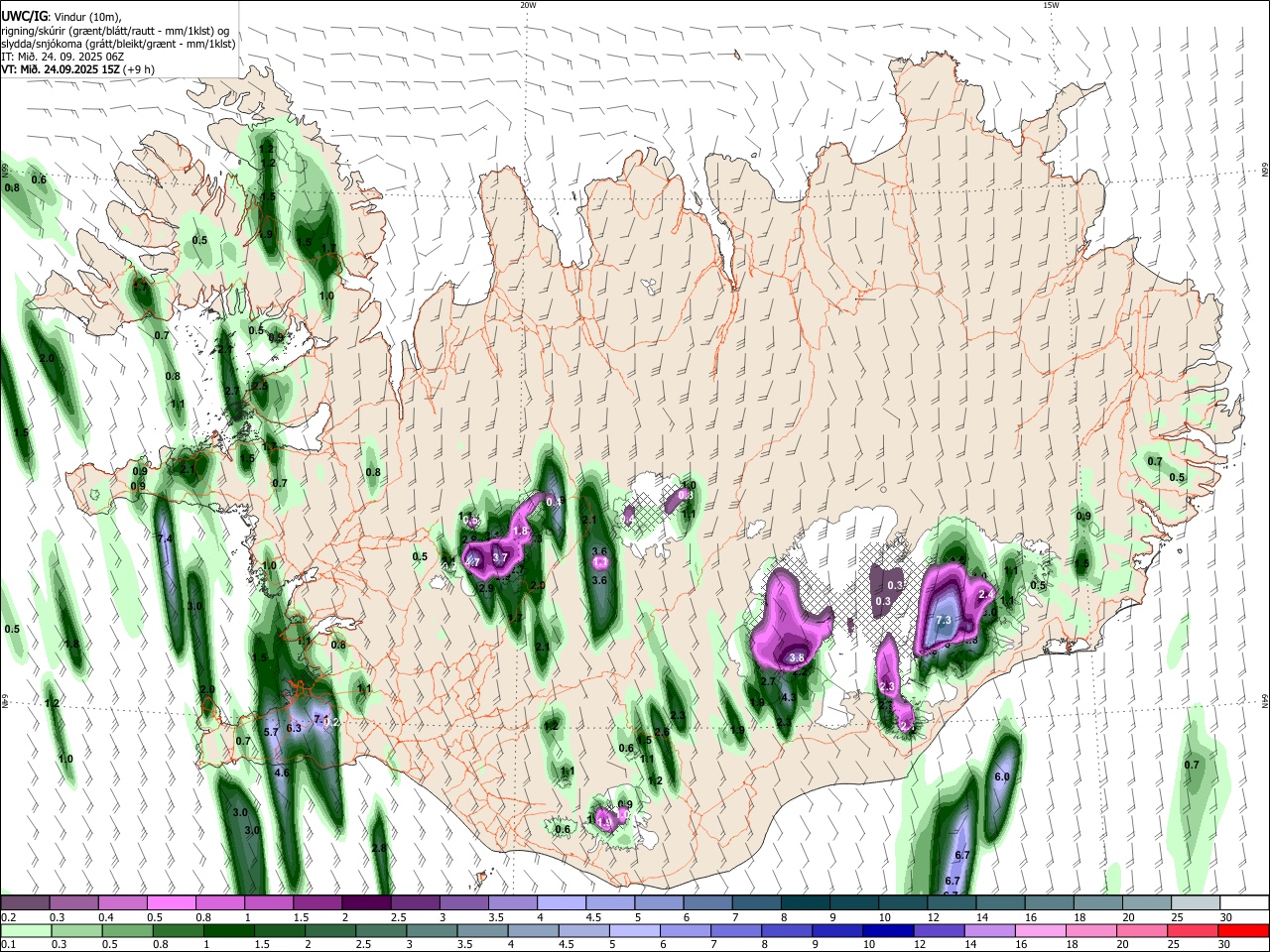Click the 2.4 value in the pink area
This screenshot has width=1270, height=952.
coord(985,594)
